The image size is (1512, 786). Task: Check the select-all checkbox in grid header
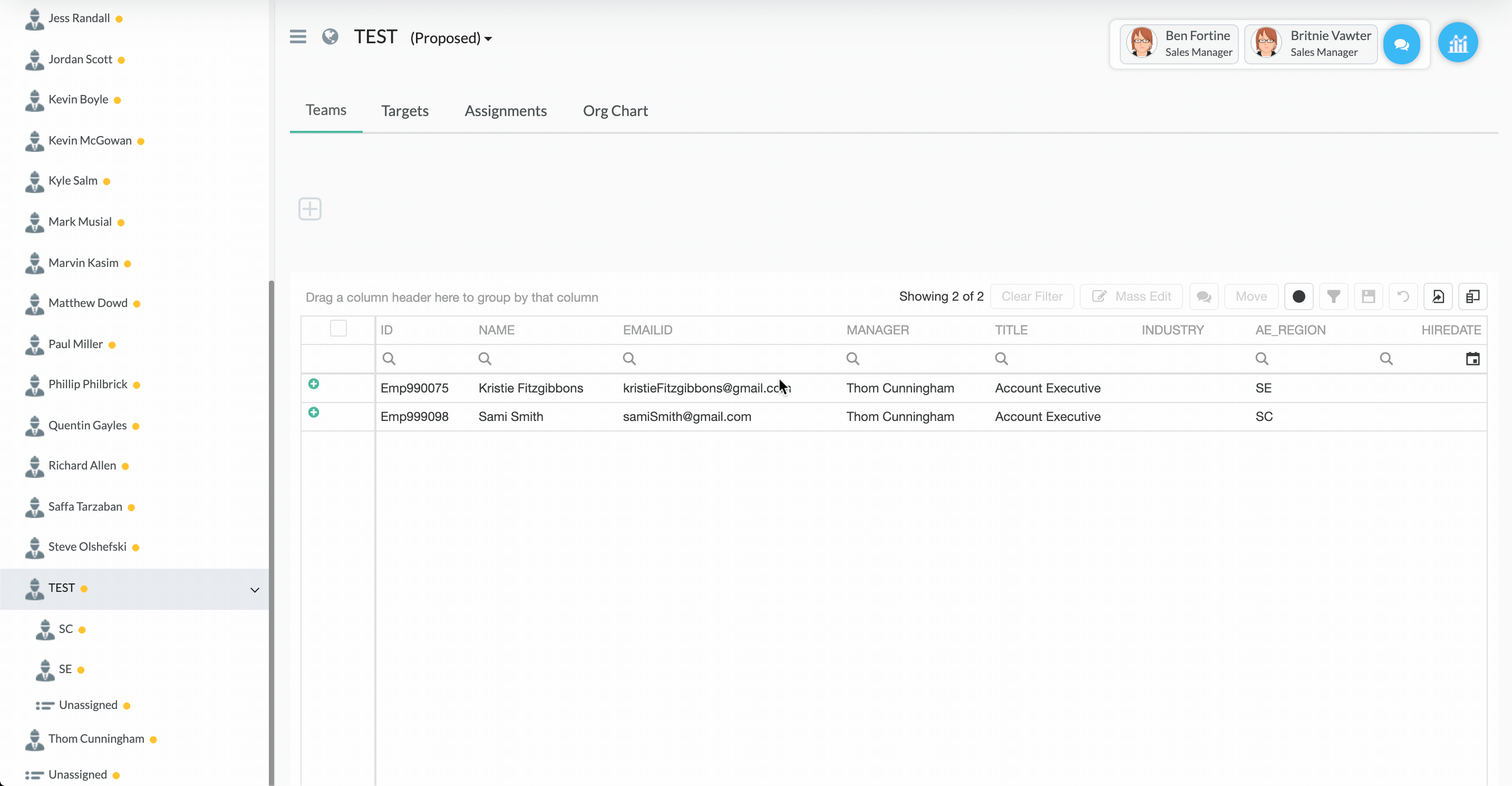tap(338, 328)
